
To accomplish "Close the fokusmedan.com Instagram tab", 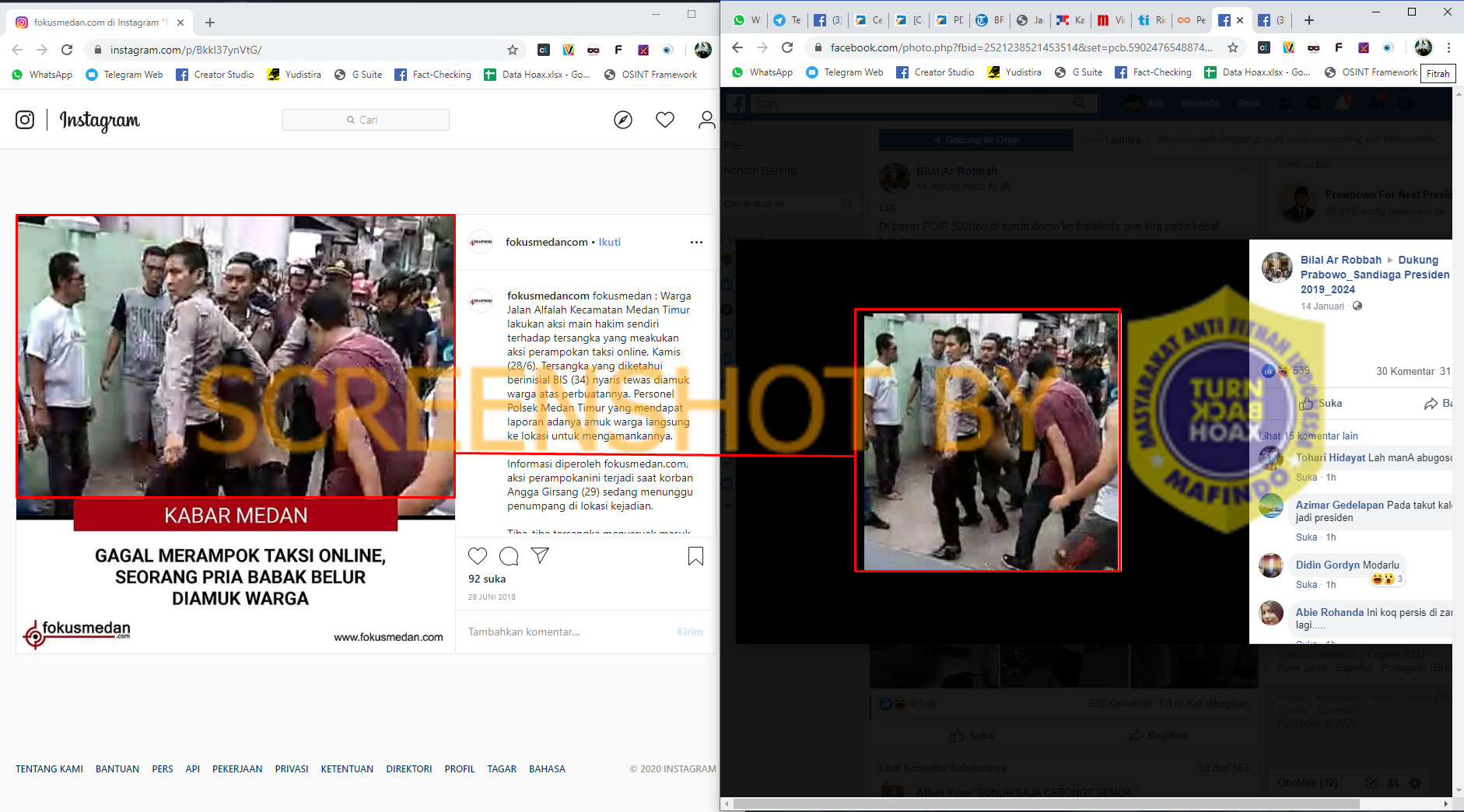I will [x=180, y=23].
